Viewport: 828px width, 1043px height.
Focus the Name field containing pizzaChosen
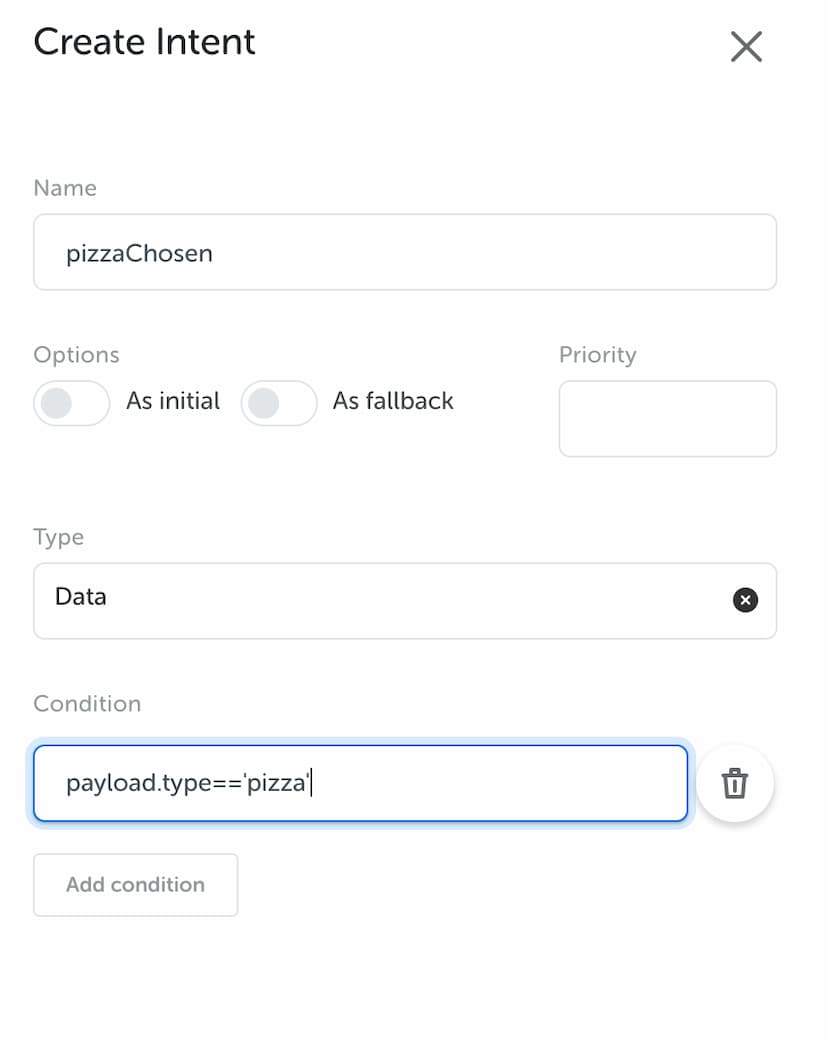pyautogui.click(x=405, y=252)
